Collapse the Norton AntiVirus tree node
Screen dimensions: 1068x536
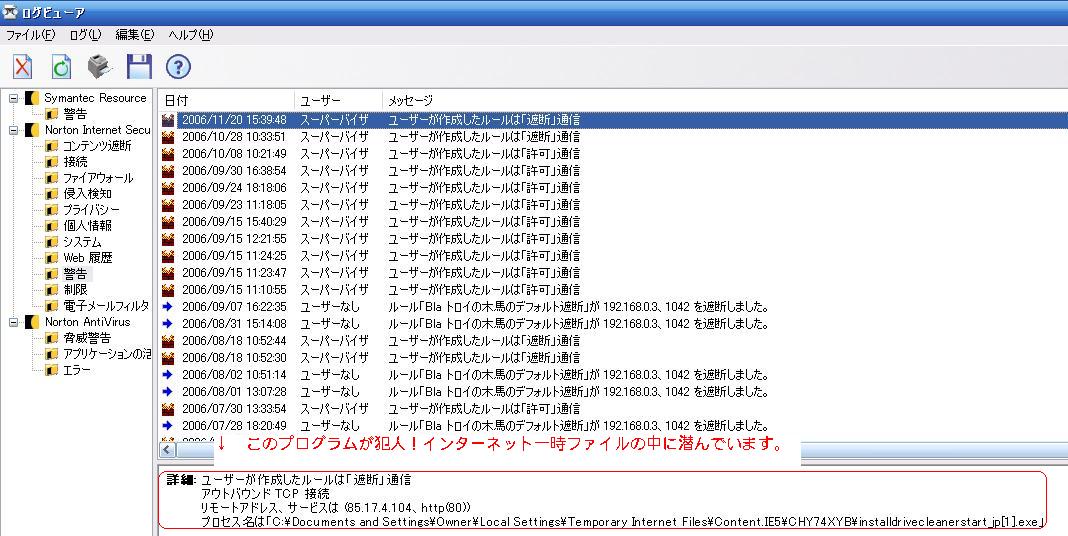pyautogui.click(x=13, y=321)
